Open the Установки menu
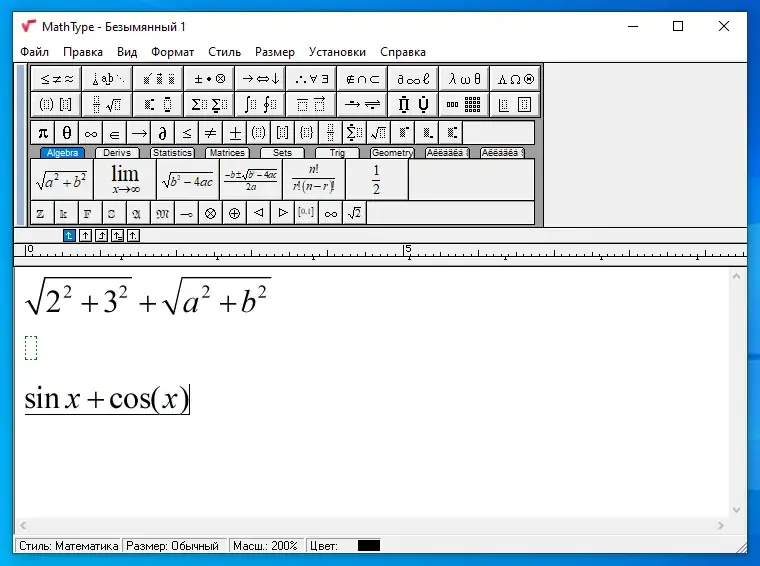The height and width of the screenshot is (566, 760). point(337,52)
